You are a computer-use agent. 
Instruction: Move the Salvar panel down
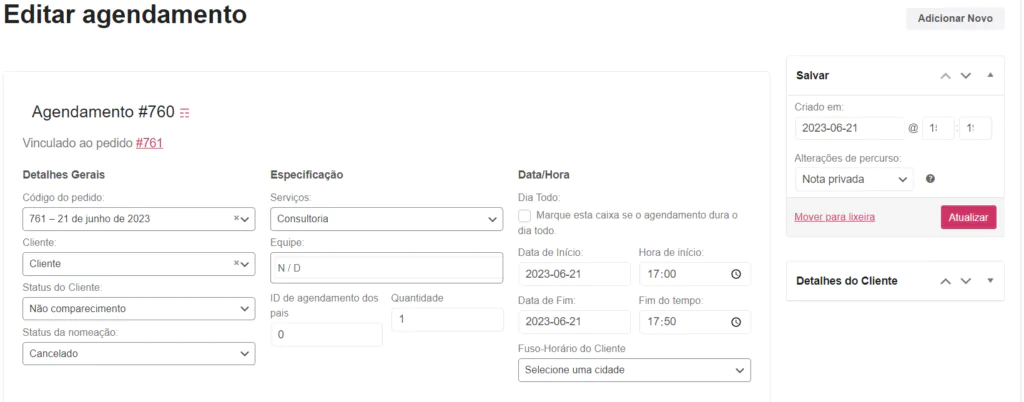pos(966,76)
